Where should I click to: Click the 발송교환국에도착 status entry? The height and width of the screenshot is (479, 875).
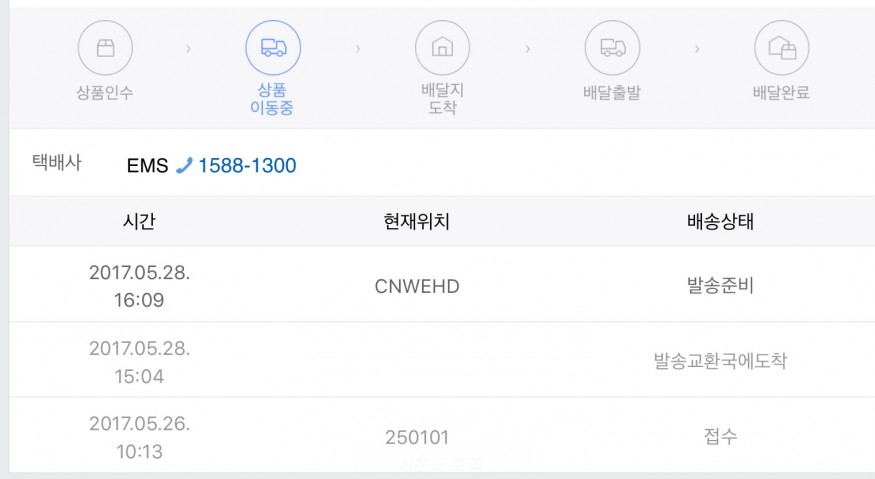point(720,361)
